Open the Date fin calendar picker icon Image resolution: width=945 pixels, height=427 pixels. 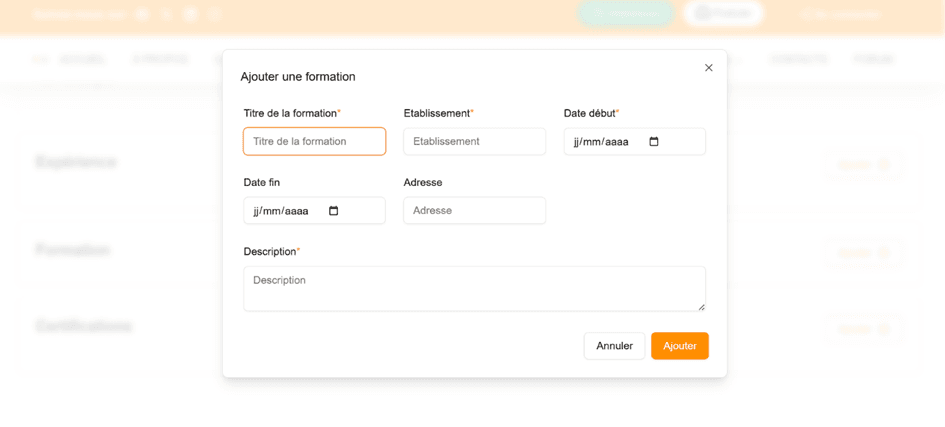(334, 211)
